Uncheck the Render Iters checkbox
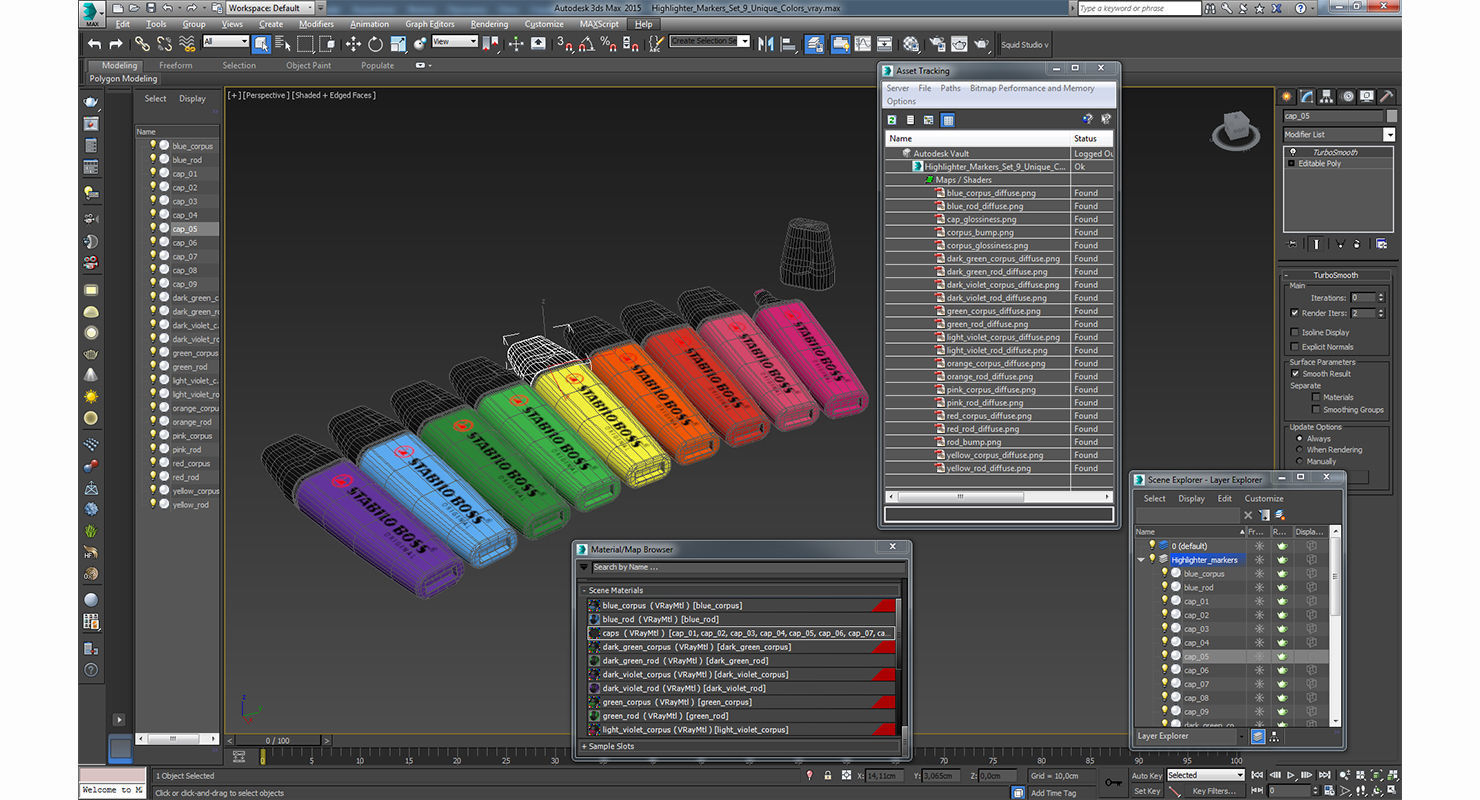The height and width of the screenshot is (800, 1480). click(1295, 313)
